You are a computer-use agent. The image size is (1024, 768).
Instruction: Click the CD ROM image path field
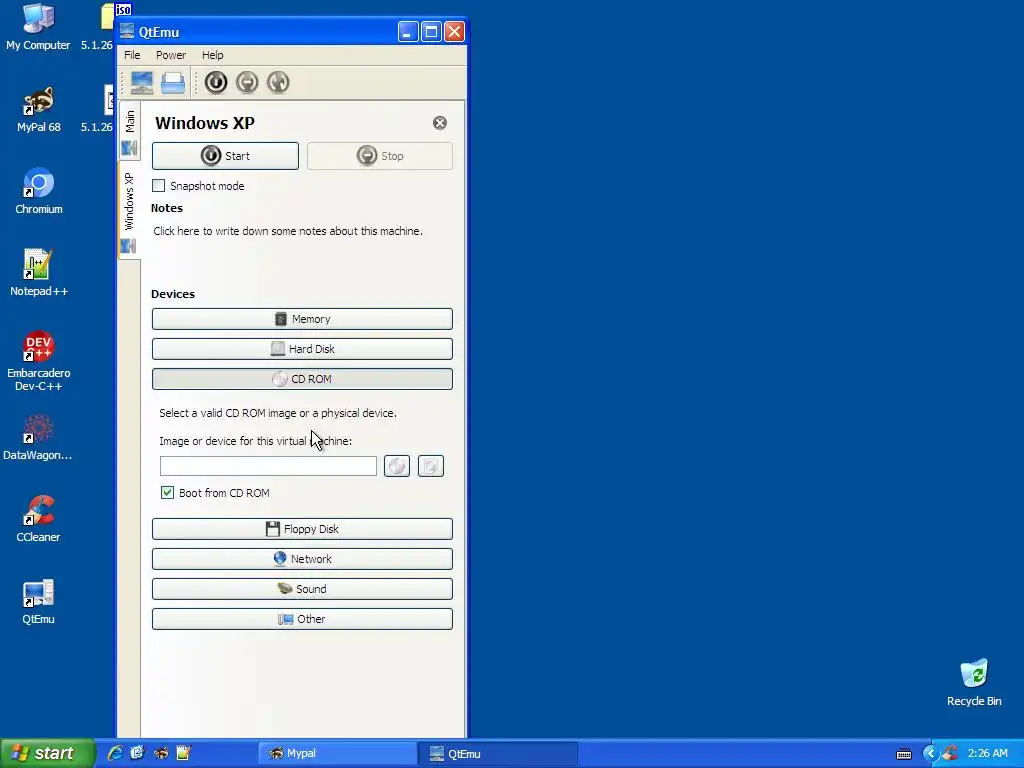tap(268, 466)
